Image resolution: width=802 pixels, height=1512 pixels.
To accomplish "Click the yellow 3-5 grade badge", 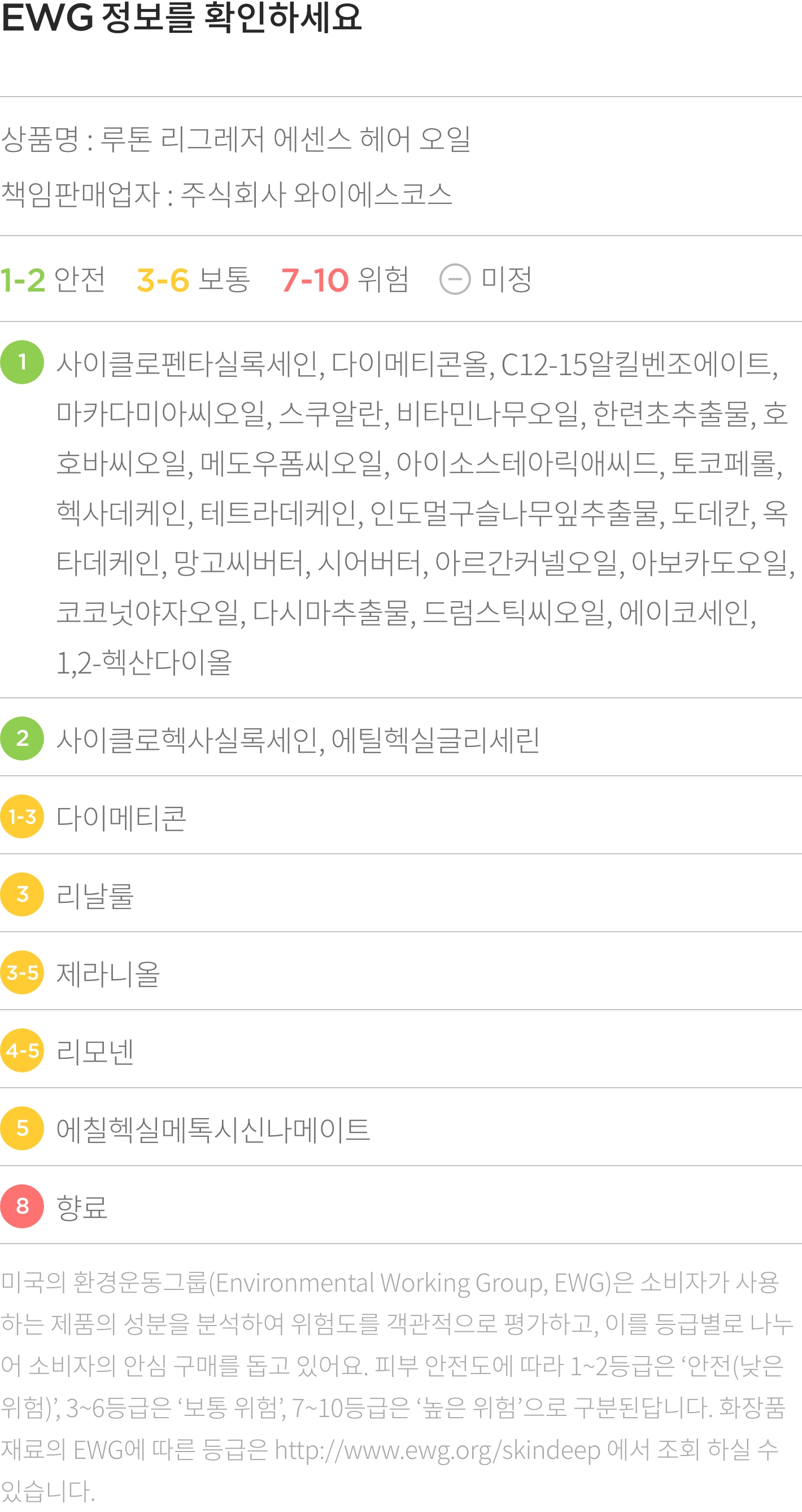I will tap(21, 972).
